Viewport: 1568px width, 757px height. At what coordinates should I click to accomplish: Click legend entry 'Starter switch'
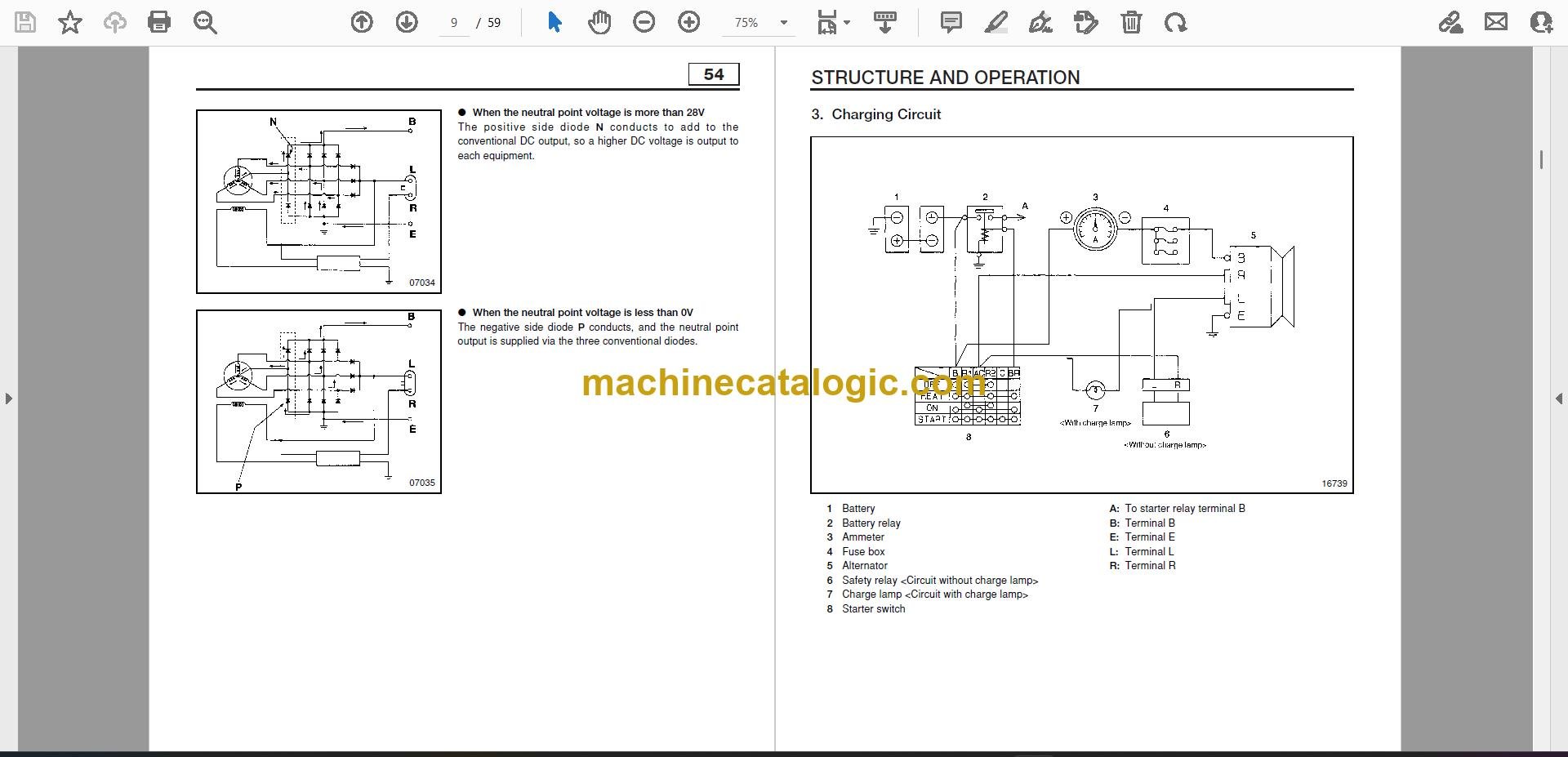pyautogui.click(x=873, y=609)
